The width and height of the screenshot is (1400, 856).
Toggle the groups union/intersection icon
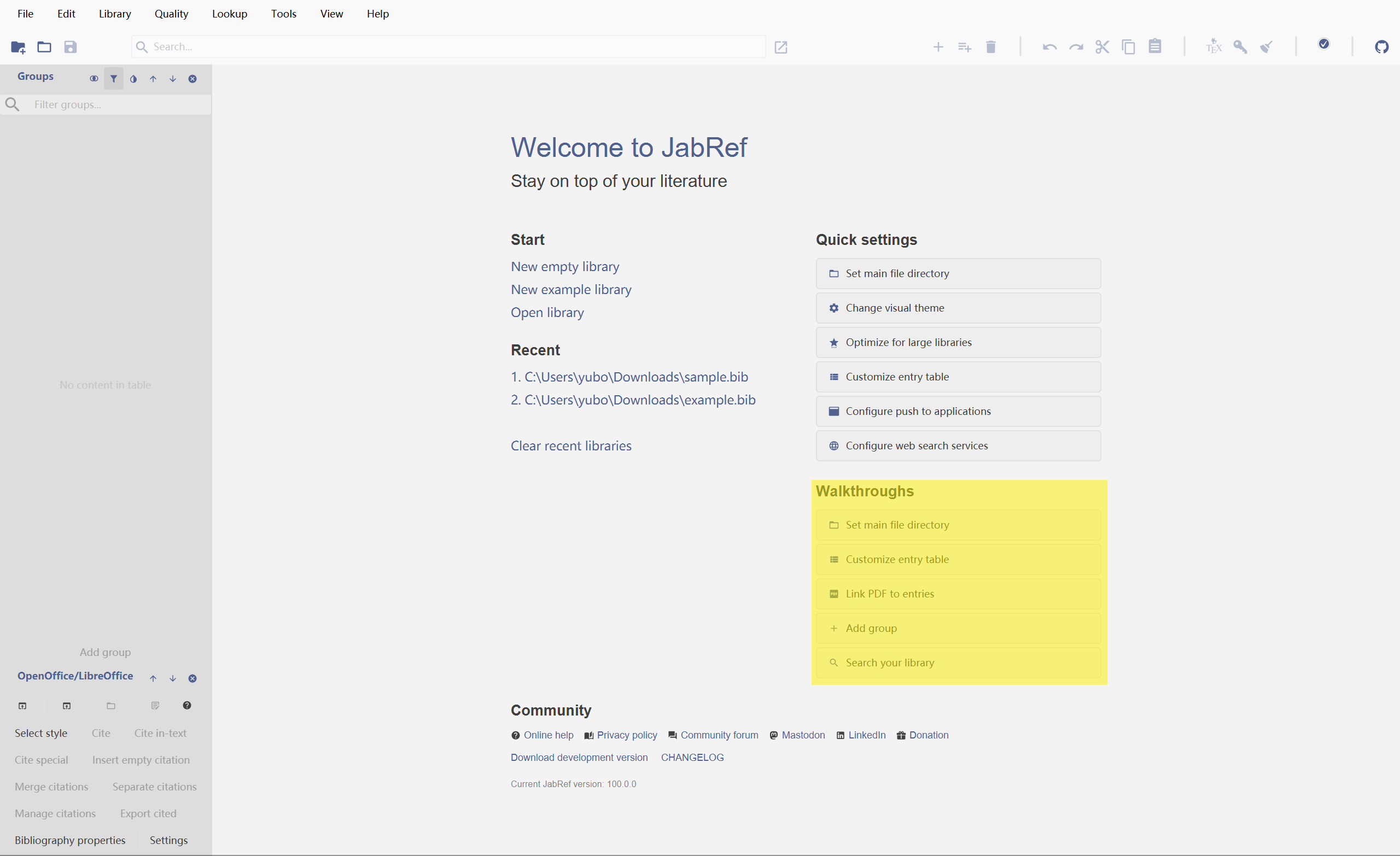pos(94,79)
